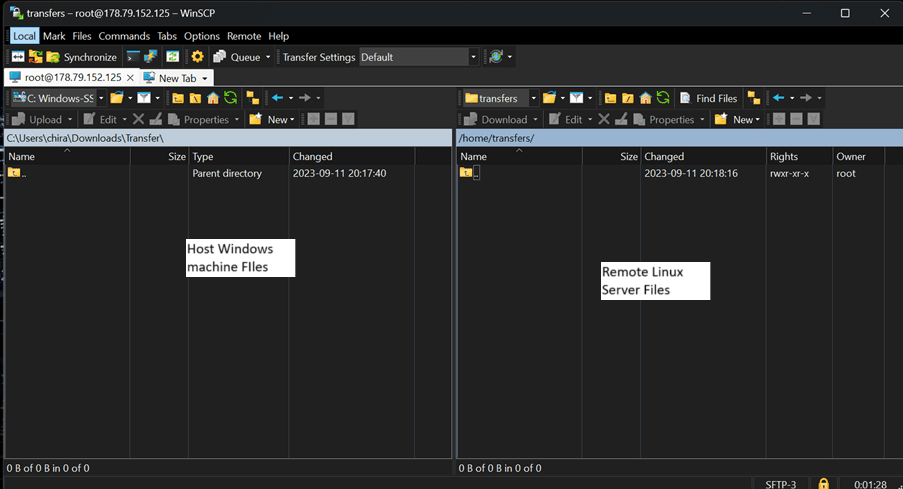Open in PuTTY icon in main toolbar
Viewport: 903px width, 489px height.
(x=150, y=56)
